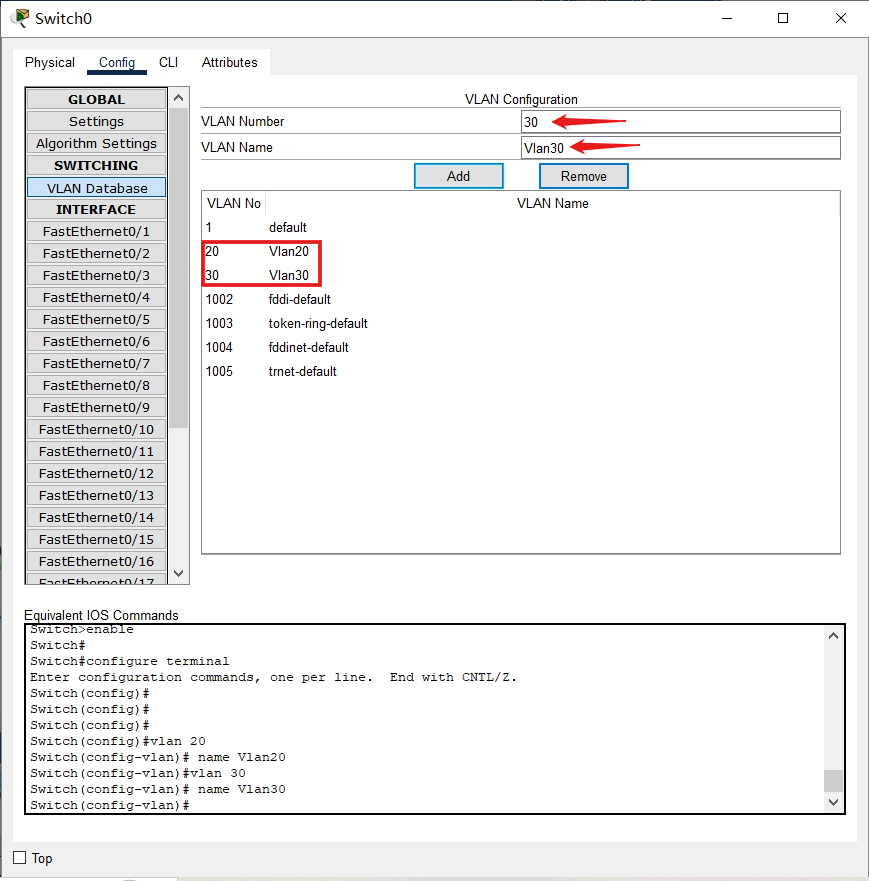Click the VLAN No column header
This screenshot has height=881, width=869.
[234, 203]
